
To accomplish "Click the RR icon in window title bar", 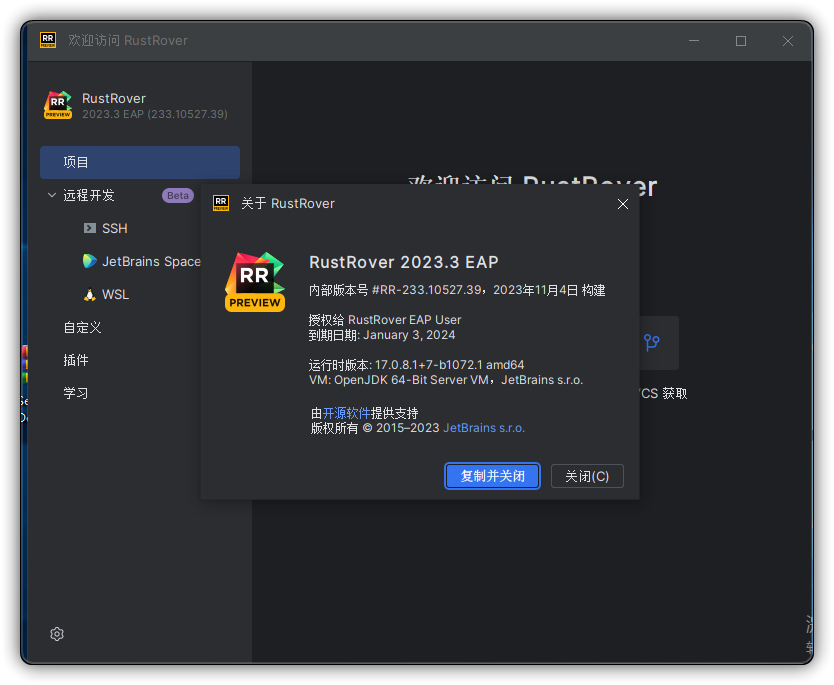I will [x=48, y=40].
